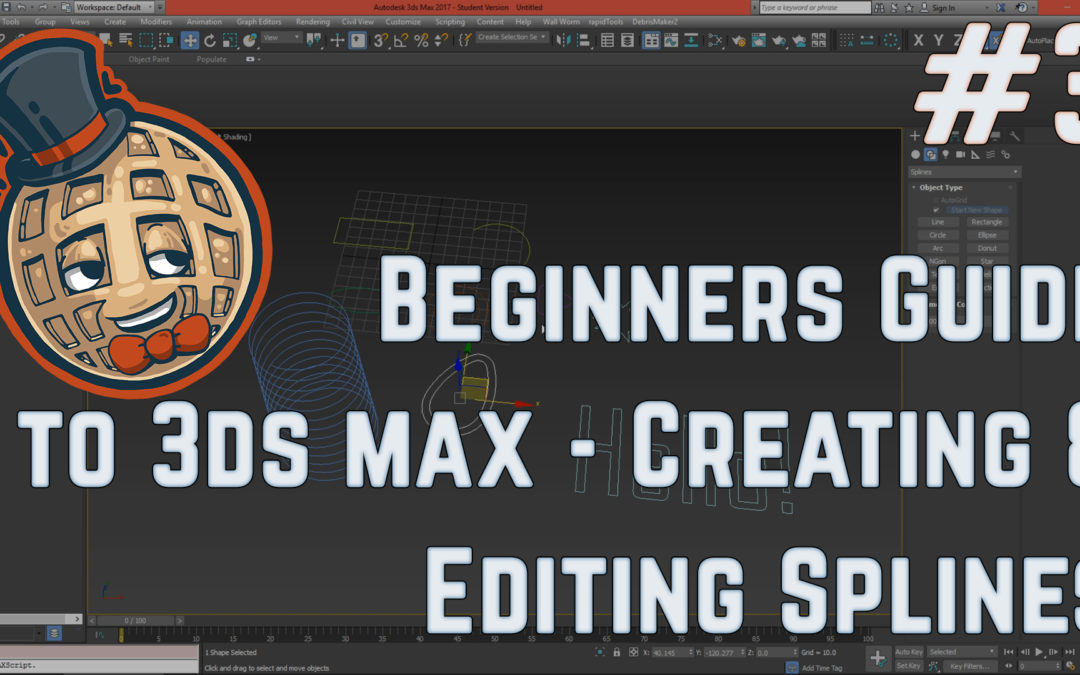Open Schematic View node icon
Viewport: 1080px width, 675px height.
click(x=716, y=41)
